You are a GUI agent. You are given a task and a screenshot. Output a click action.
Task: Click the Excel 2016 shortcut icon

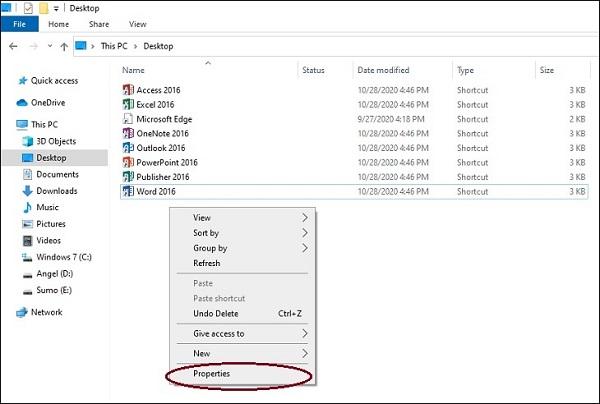coord(128,104)
